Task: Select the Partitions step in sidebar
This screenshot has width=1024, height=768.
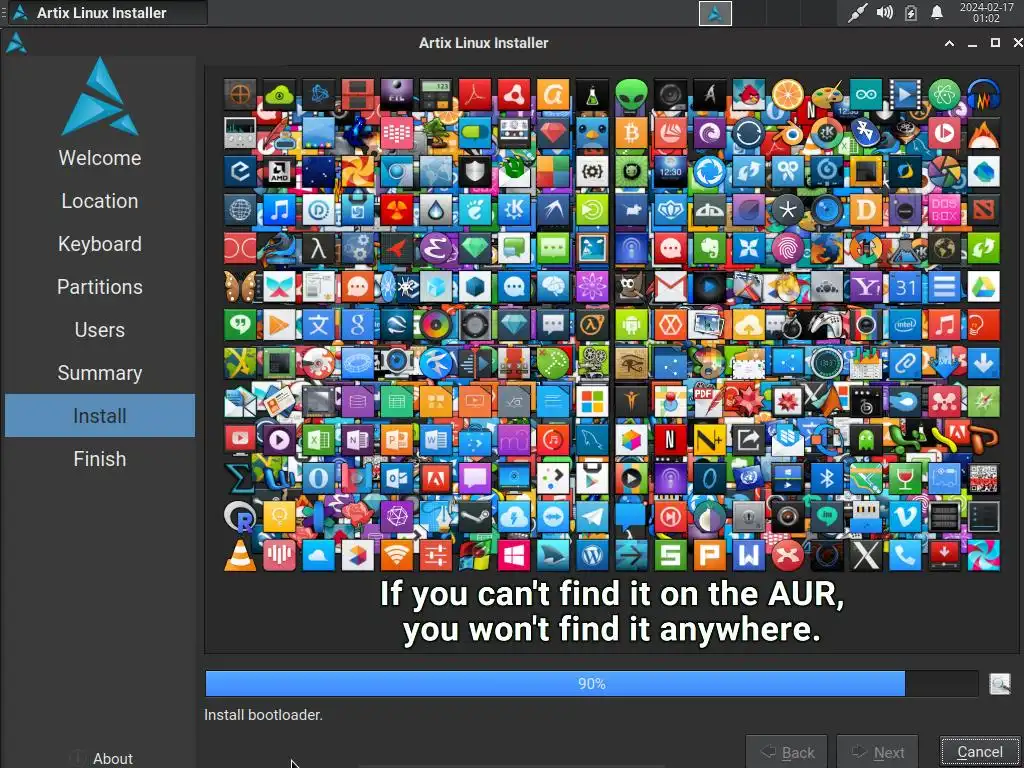Action: pyautogui.click(x=100, y=287)
